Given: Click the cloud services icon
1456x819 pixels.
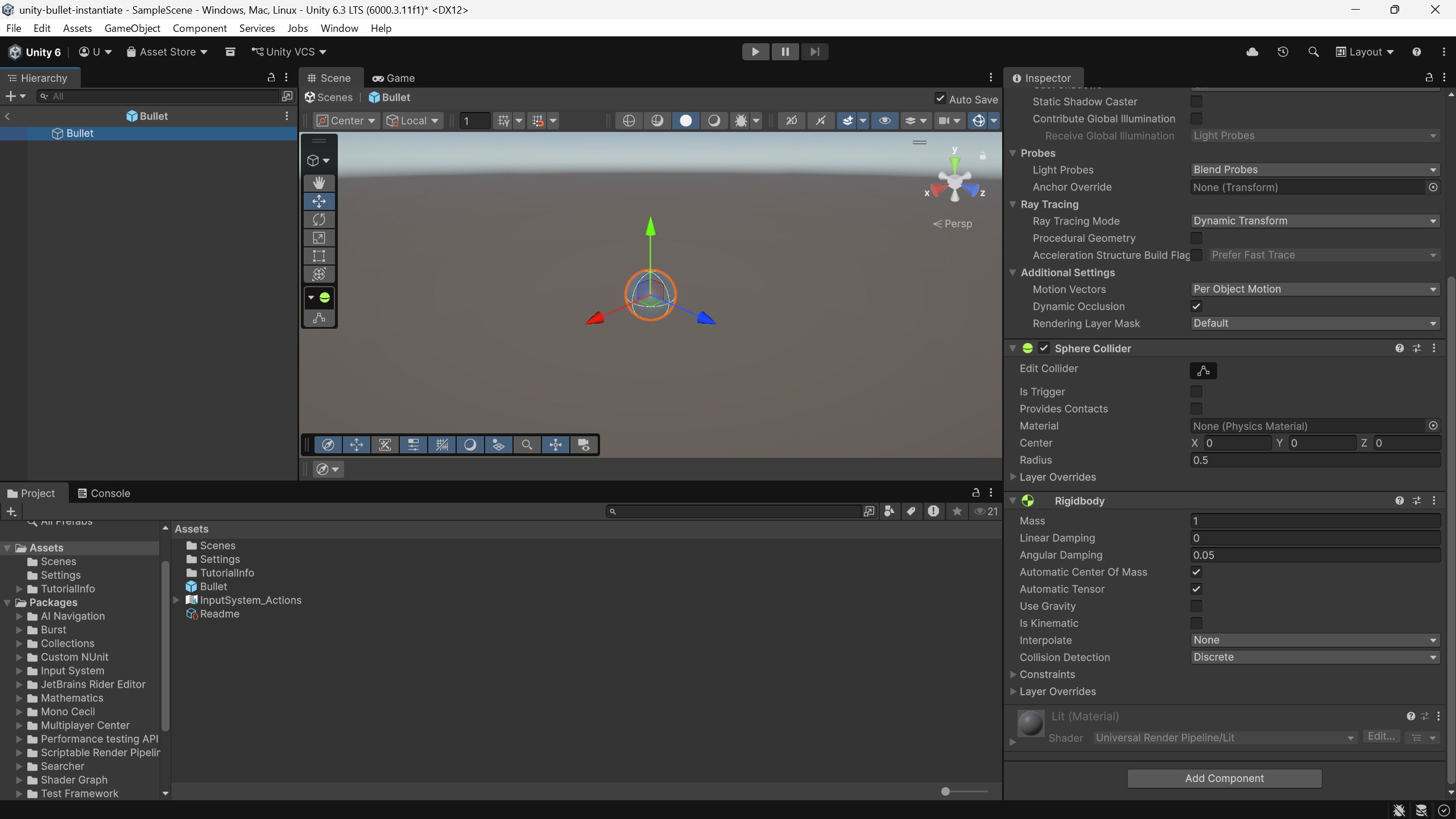Looking at the screenshot, I should [x=1252, y=52].
